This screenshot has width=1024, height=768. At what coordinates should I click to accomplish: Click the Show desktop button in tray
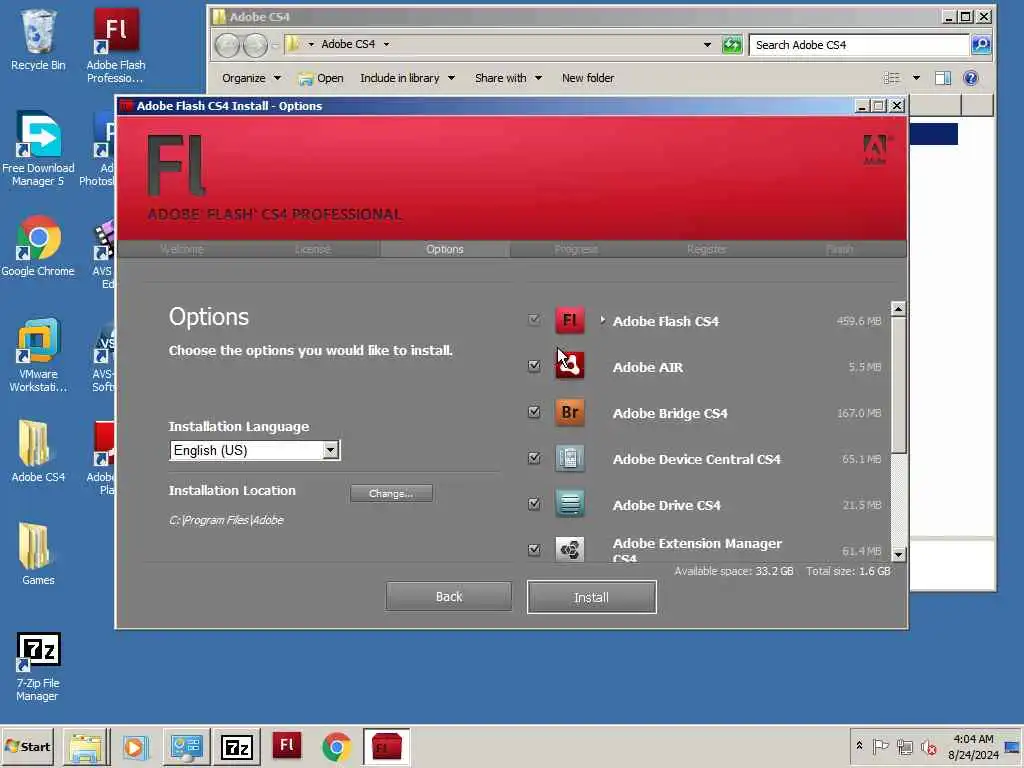tap(1013, 746)
